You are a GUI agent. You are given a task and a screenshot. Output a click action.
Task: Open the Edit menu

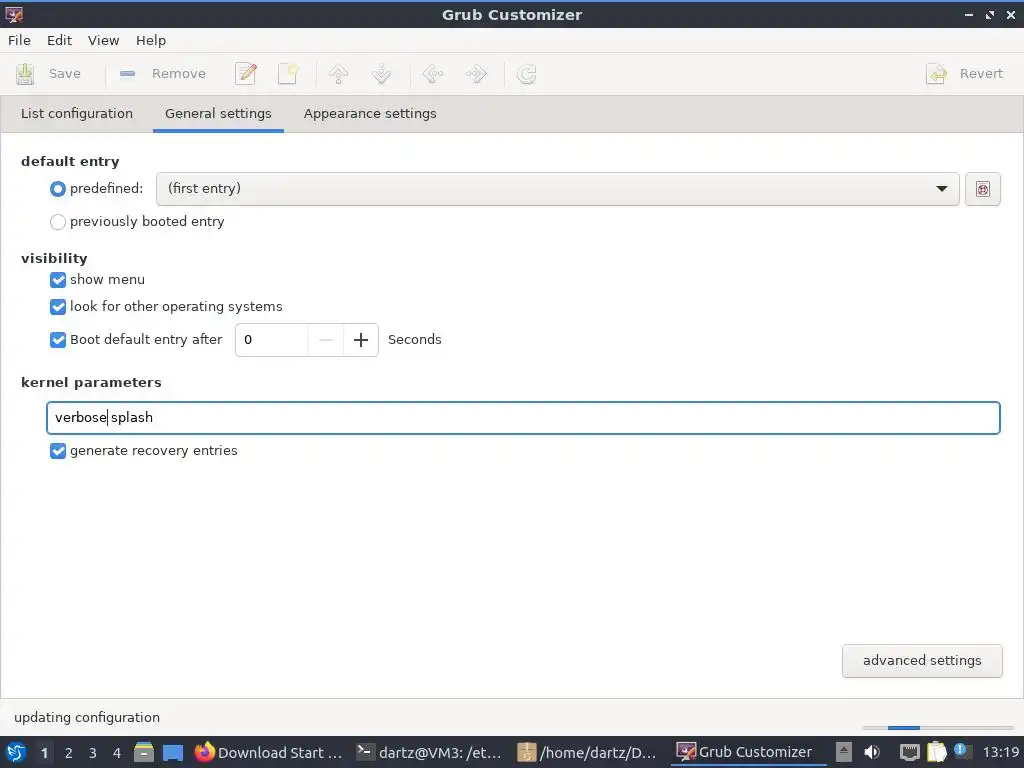tap(59, 40)
